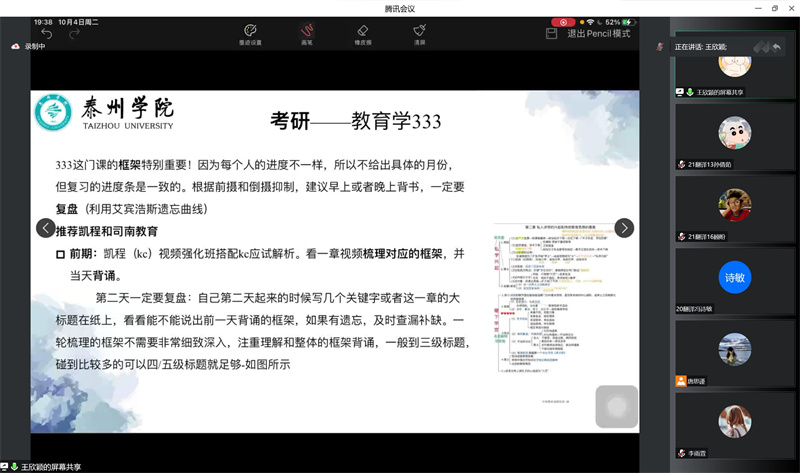800x473 pixels.
Task: Go to previous slide with left arrow
Action: (46, 228)
